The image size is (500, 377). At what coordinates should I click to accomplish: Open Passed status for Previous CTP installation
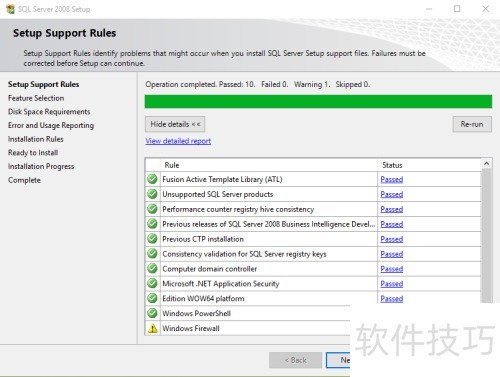(392, 239)
